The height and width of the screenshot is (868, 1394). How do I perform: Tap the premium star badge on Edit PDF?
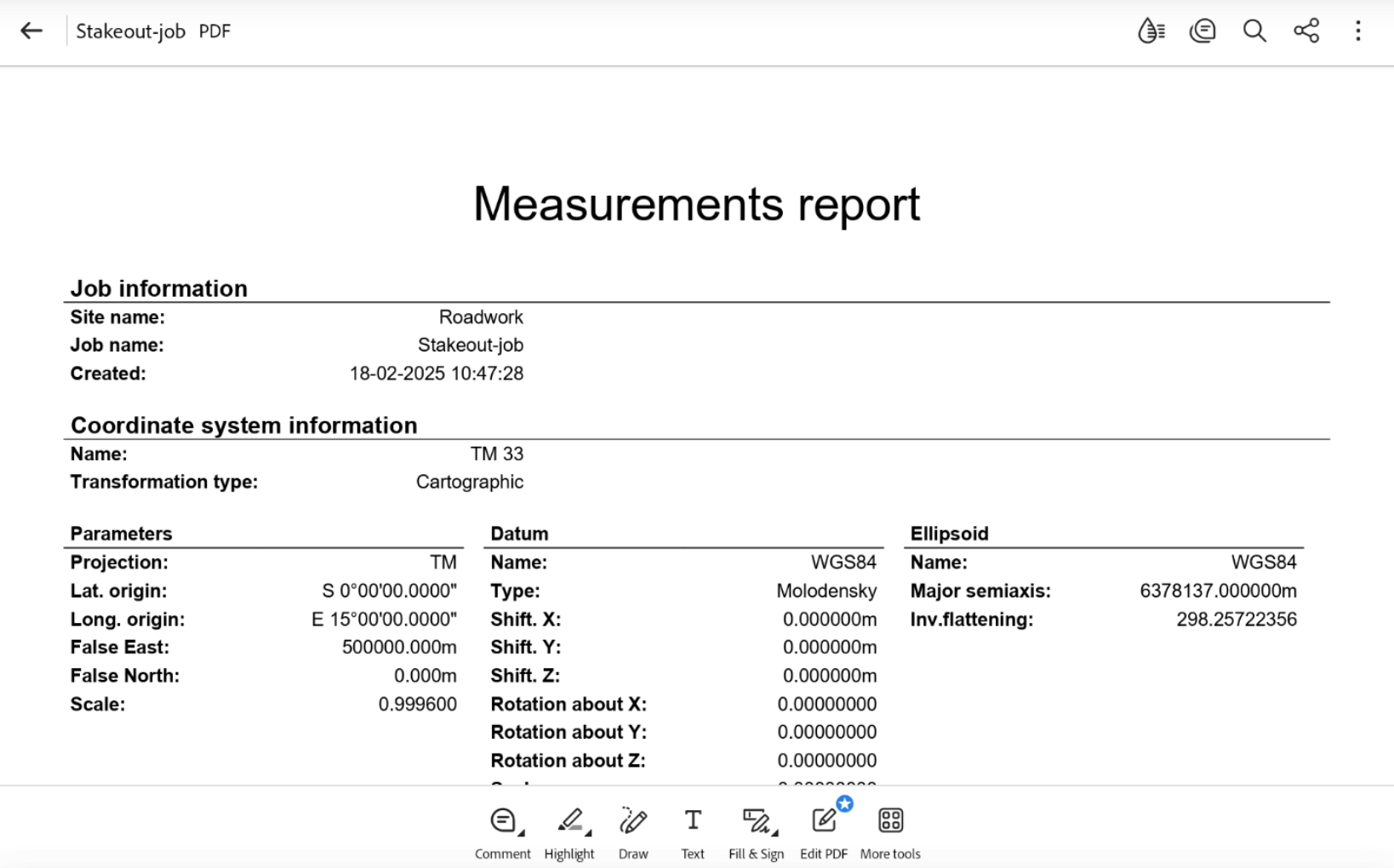pos(844,804)
